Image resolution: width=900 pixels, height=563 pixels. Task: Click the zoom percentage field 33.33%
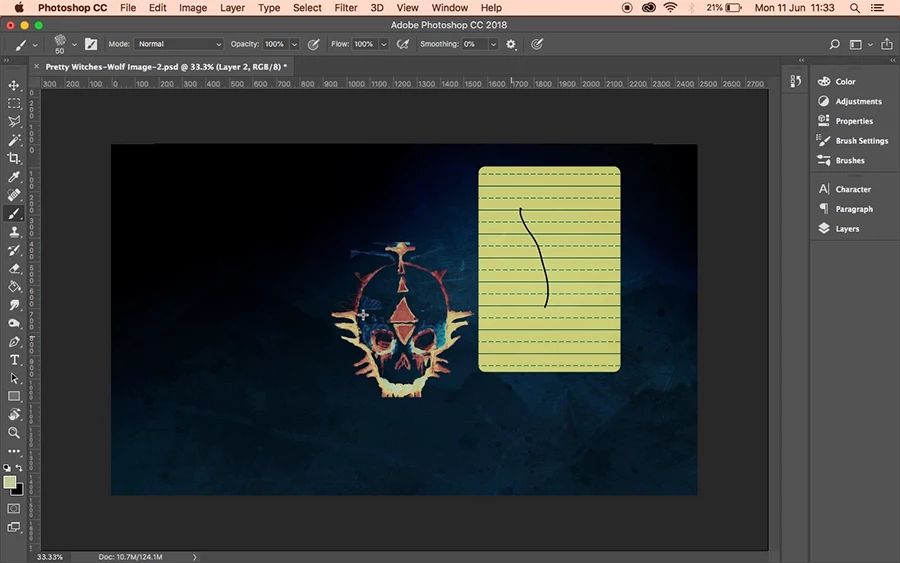pos(50,557)
